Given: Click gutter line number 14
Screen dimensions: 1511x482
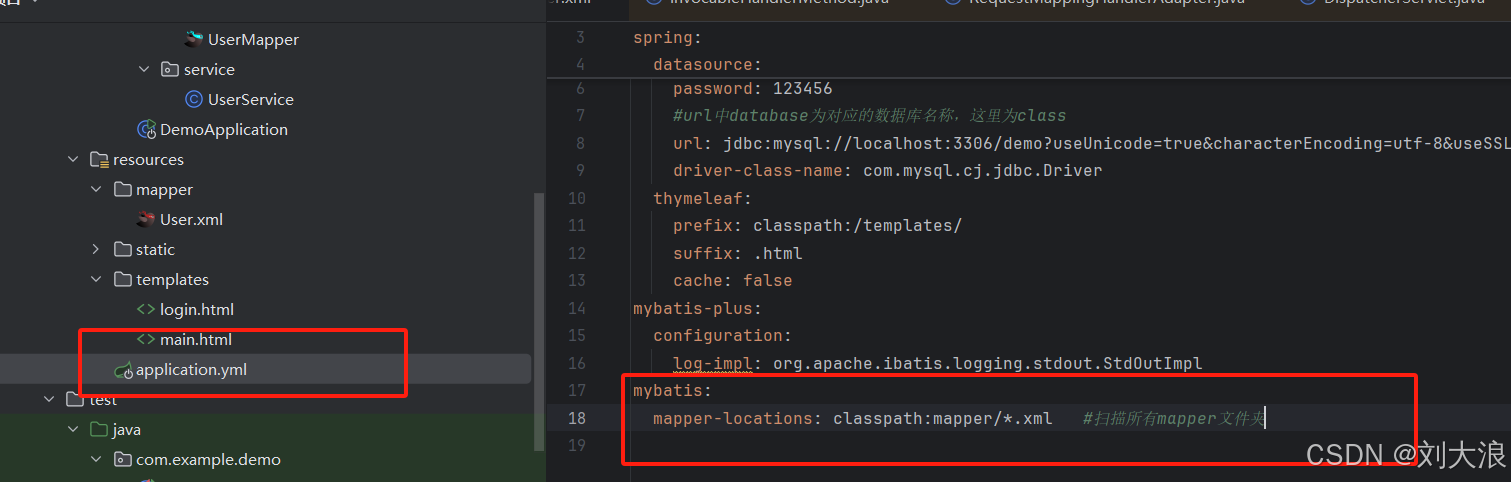Looking at the screenshot, I should (x=576, y=308).
